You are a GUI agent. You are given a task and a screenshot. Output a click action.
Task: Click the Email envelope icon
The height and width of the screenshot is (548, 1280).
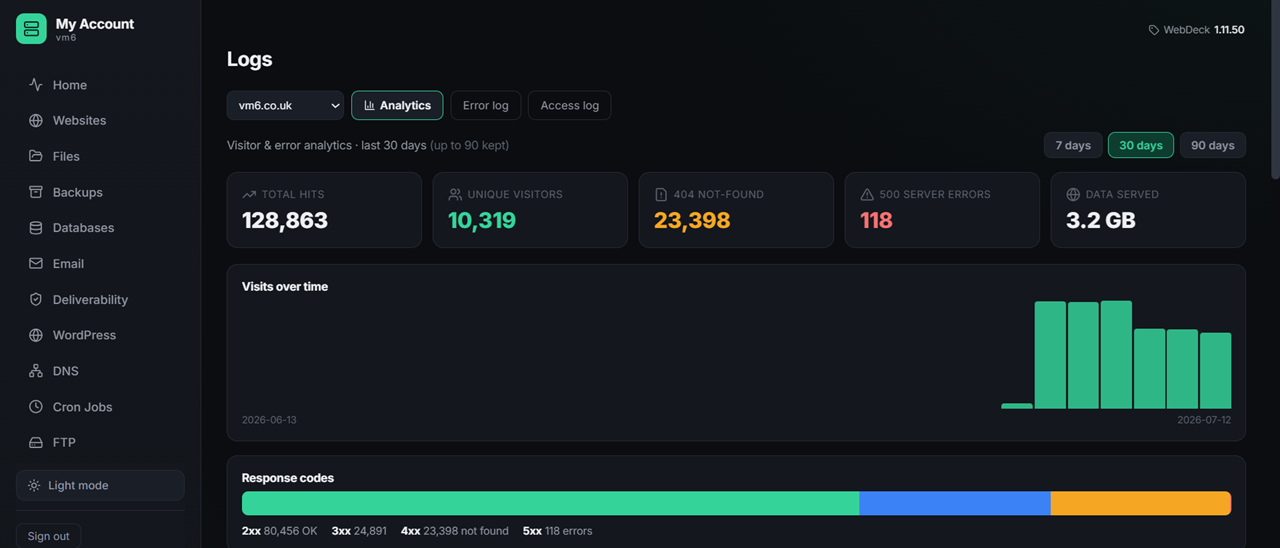pos(36,264)
